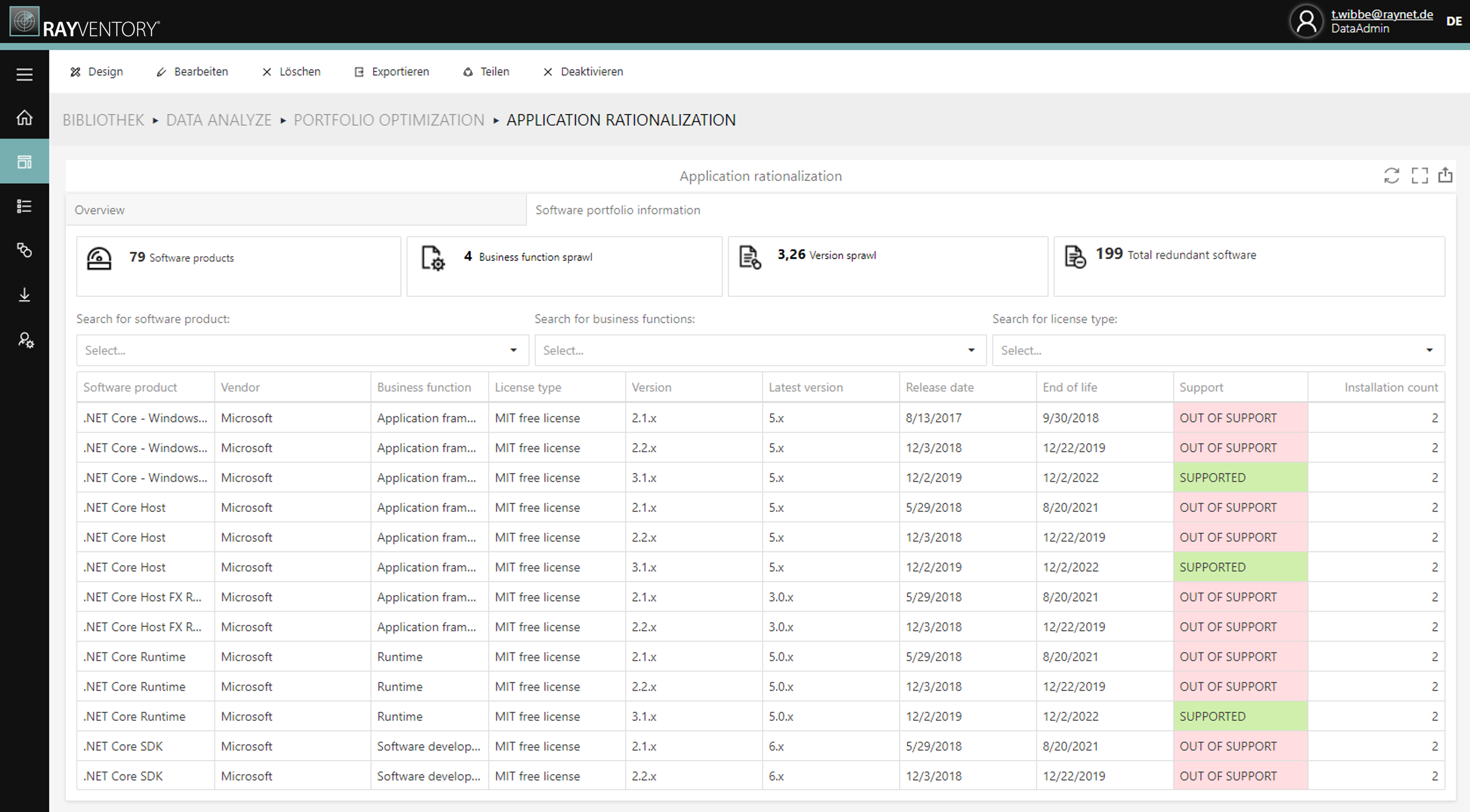Open the downloads icon in sidebar
Image resolution: width=1470 pixels, height=812 pixels.
pos(25,295)
